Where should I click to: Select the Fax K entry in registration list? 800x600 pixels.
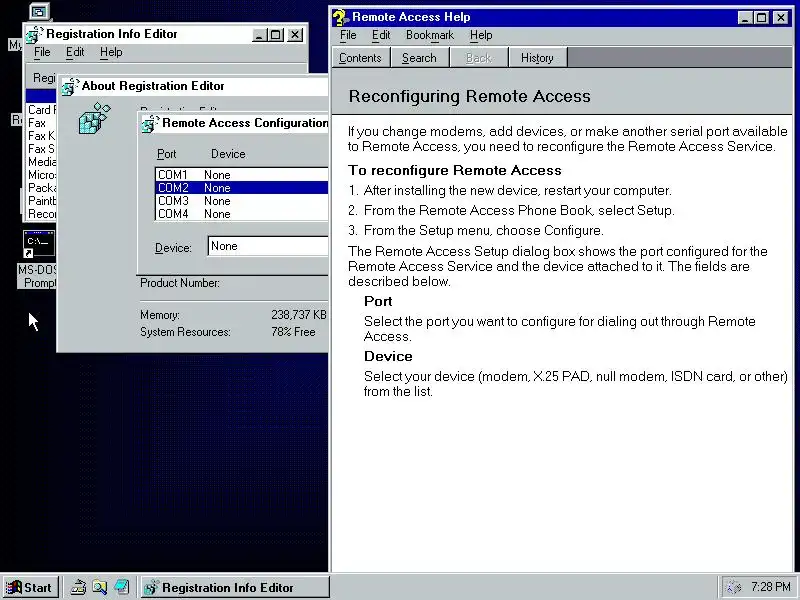pyautogui.click(x=41, y=136)
